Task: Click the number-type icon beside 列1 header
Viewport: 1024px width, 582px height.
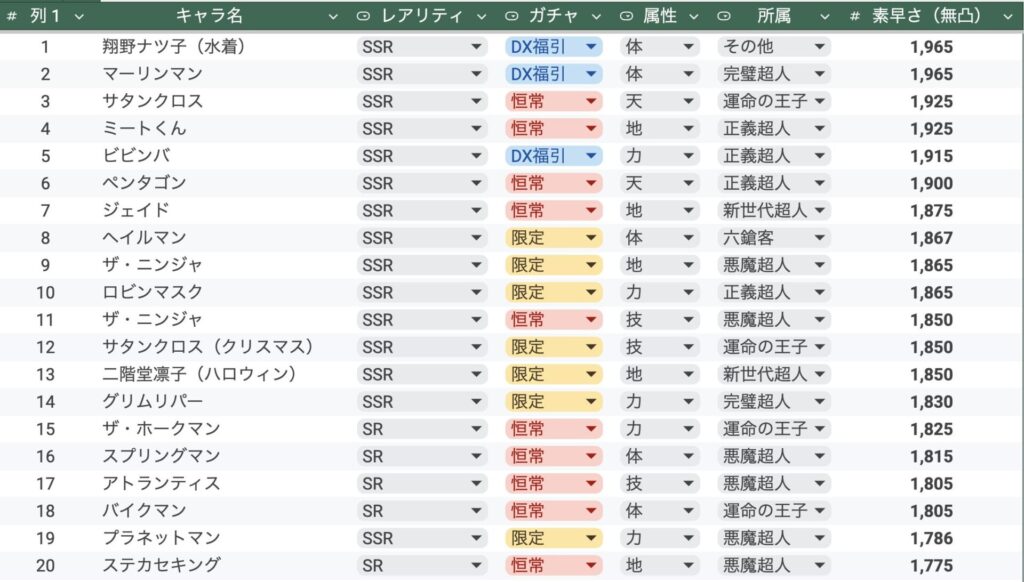Action: 12,17
